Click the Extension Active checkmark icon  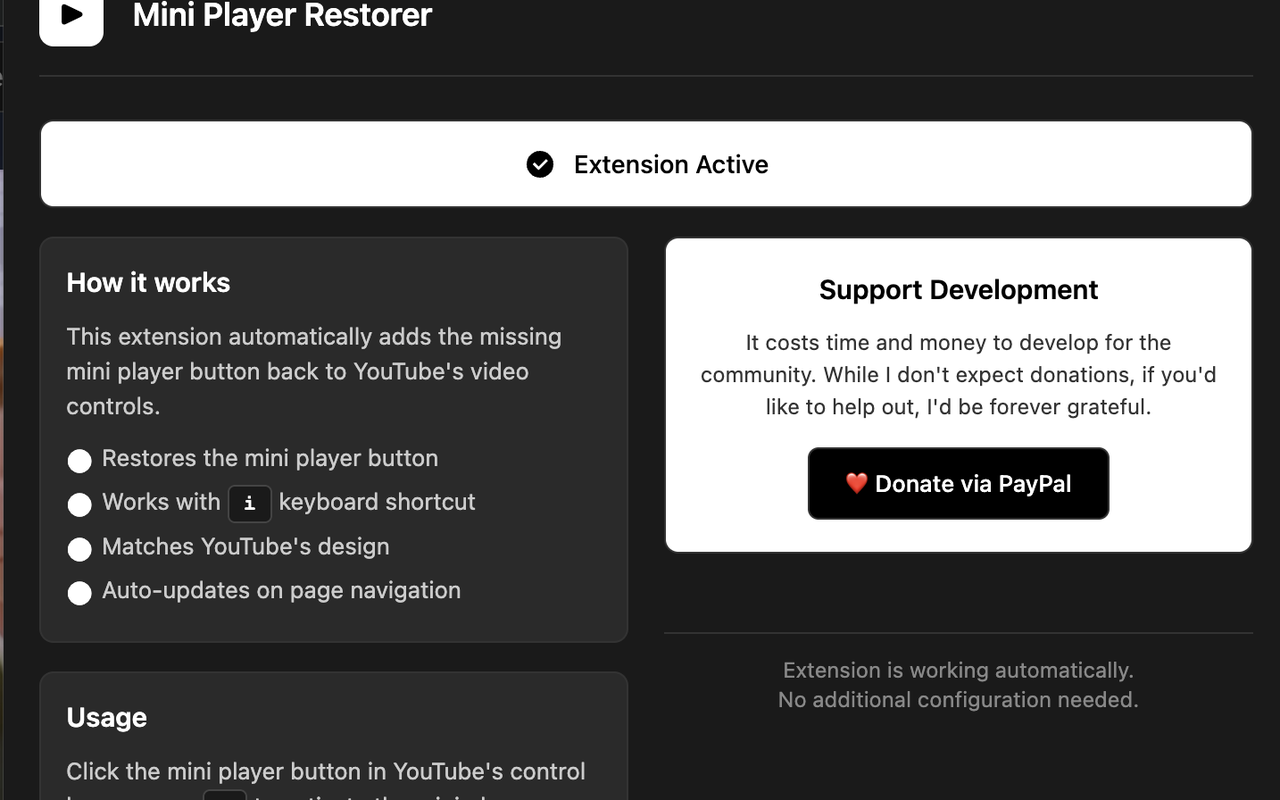pos(540,164)
